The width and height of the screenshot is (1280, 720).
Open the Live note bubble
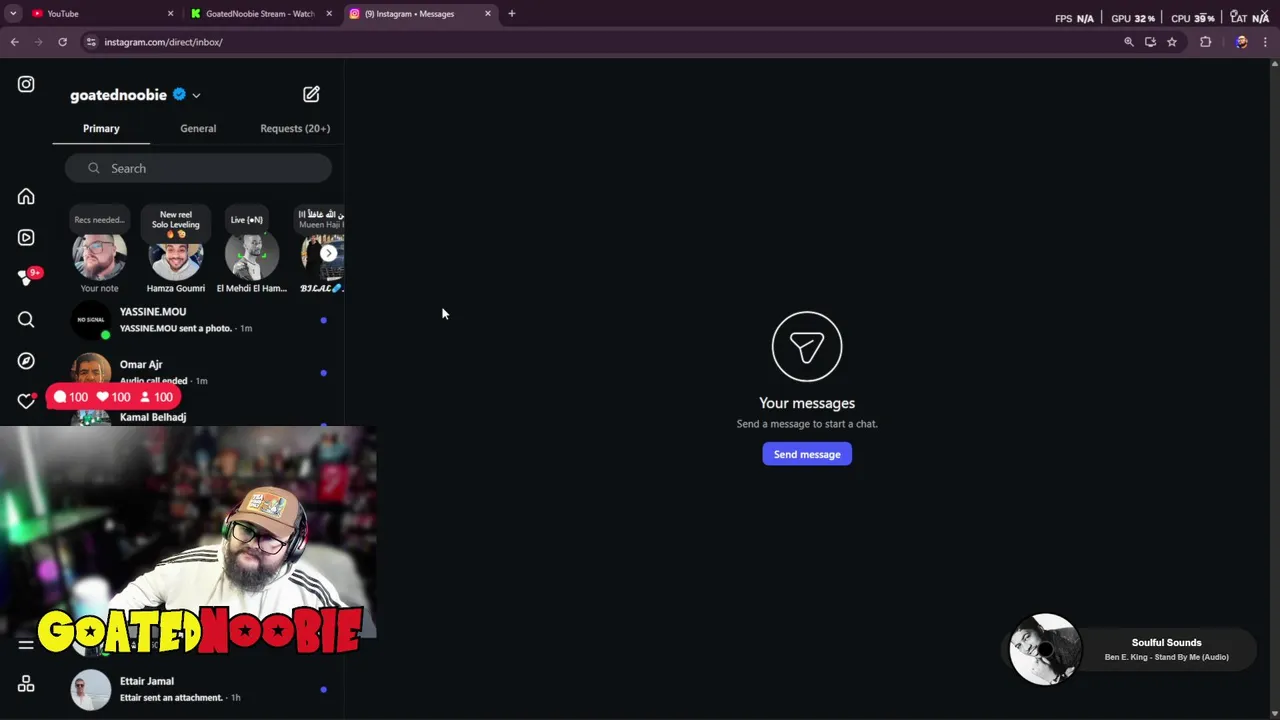[247, 220]
